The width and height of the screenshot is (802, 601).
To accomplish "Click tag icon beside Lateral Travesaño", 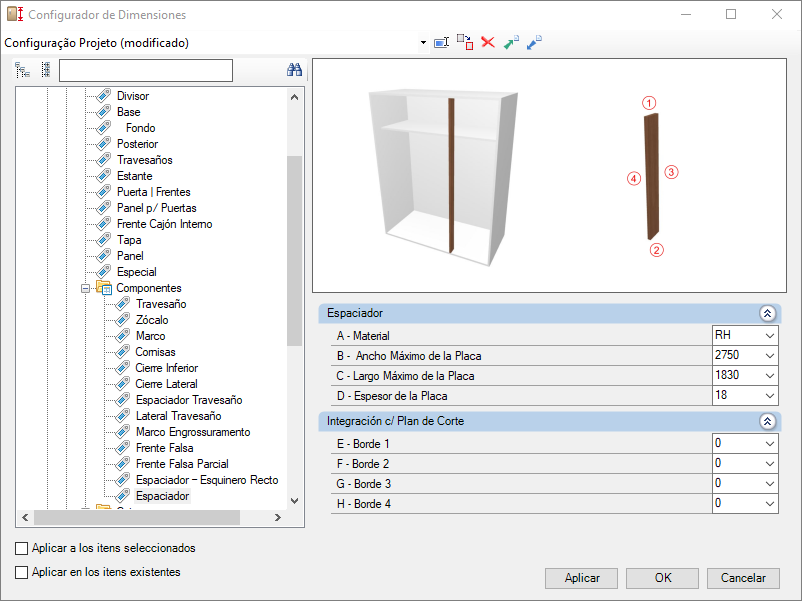I will 123,416.
